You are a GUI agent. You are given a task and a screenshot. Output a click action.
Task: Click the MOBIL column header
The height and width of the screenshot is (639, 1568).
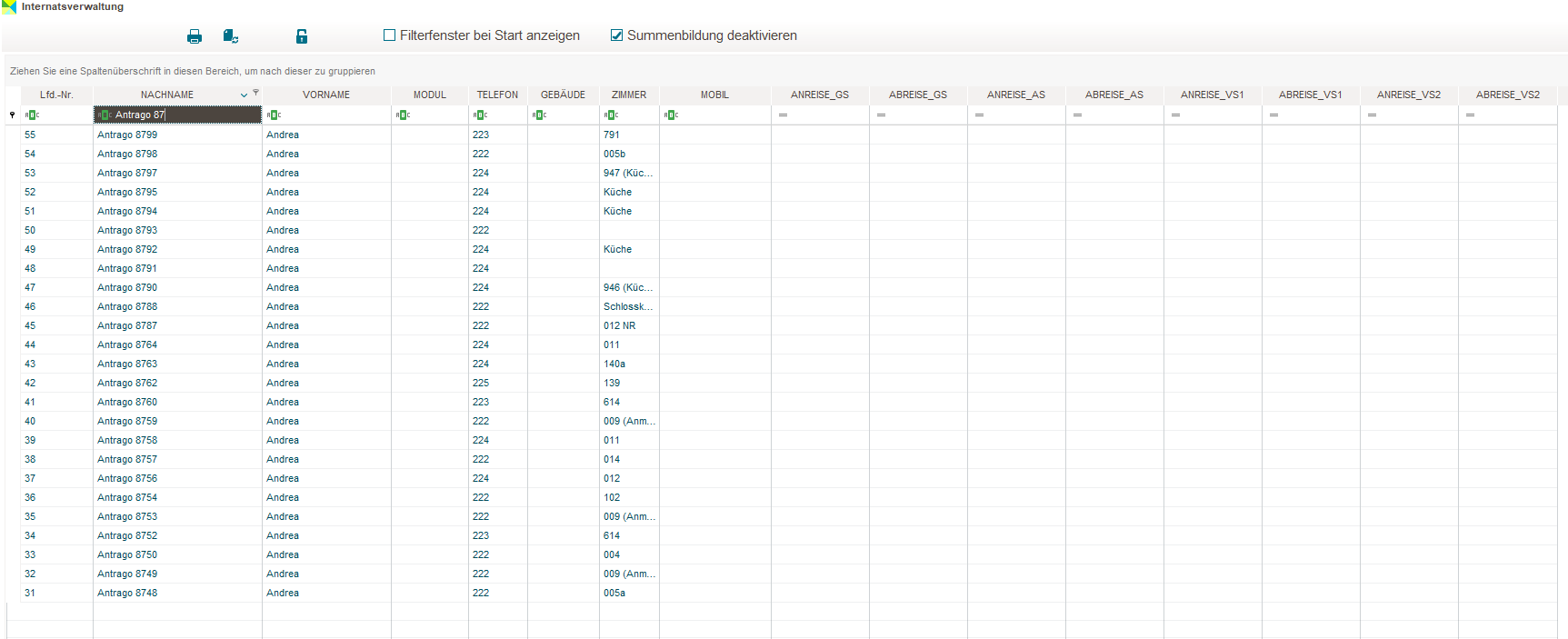[714, 95]
